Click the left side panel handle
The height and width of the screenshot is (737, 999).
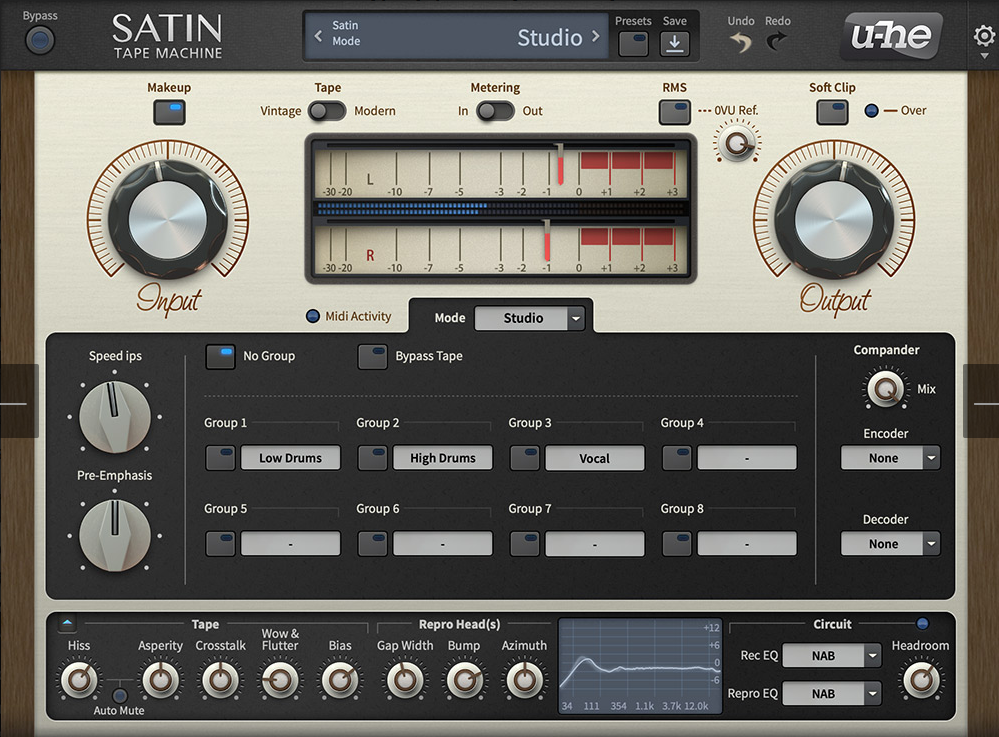pos(18,401)
